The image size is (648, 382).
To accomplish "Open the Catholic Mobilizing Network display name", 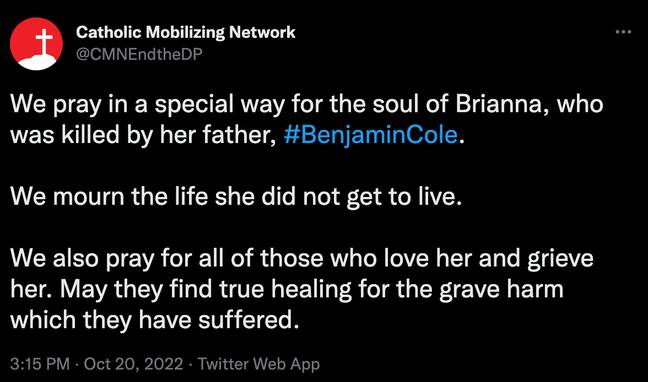I will click(186, 32).
